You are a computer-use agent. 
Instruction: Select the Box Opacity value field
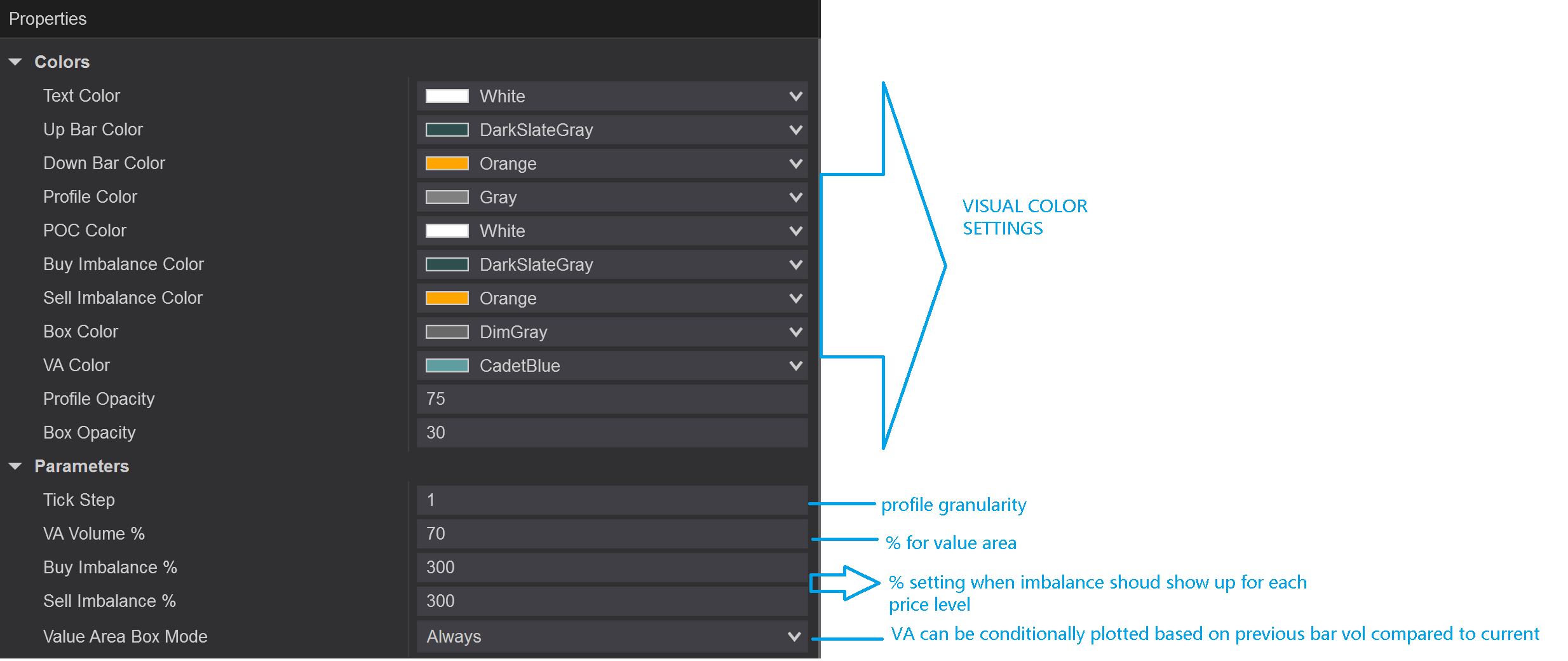[610, 433]
